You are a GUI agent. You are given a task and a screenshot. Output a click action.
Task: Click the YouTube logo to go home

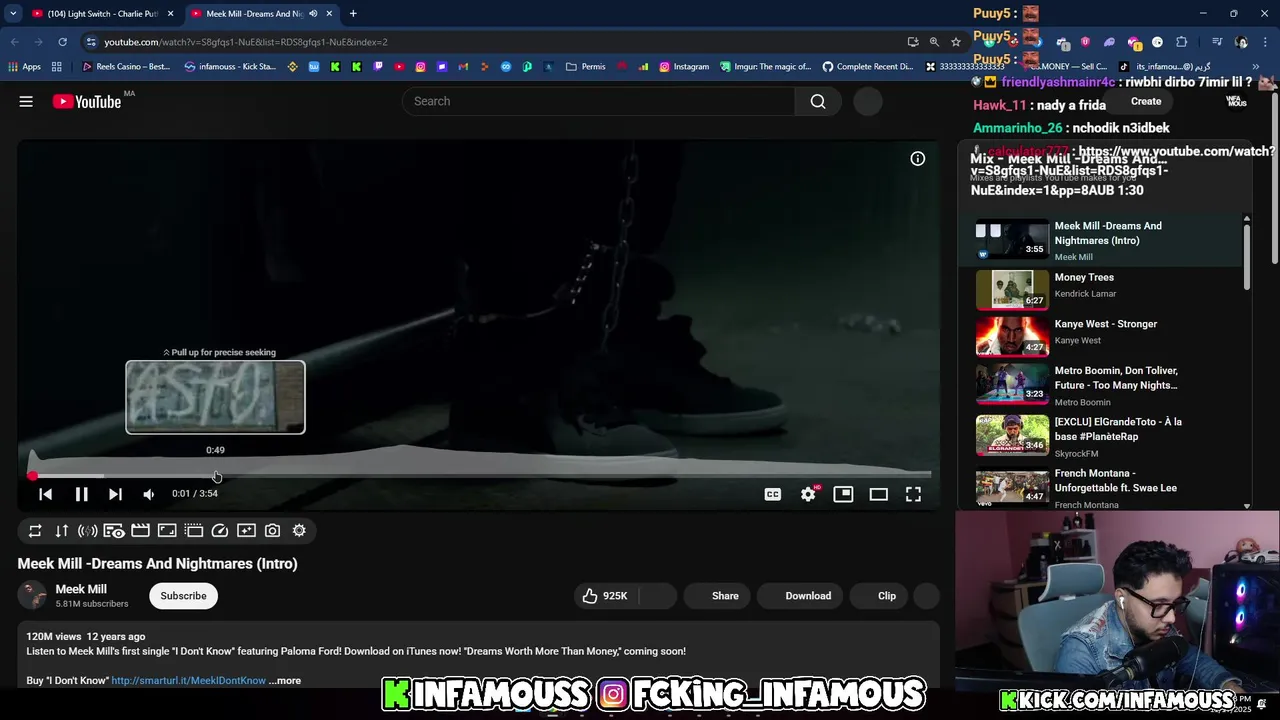pyautogui.click(x=87, y=101)
